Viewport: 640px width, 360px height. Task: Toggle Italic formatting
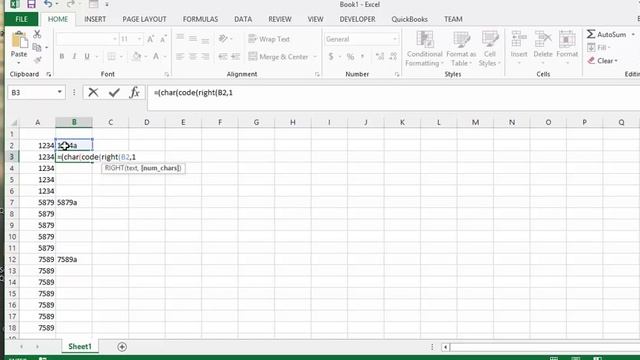coord(74,56)
